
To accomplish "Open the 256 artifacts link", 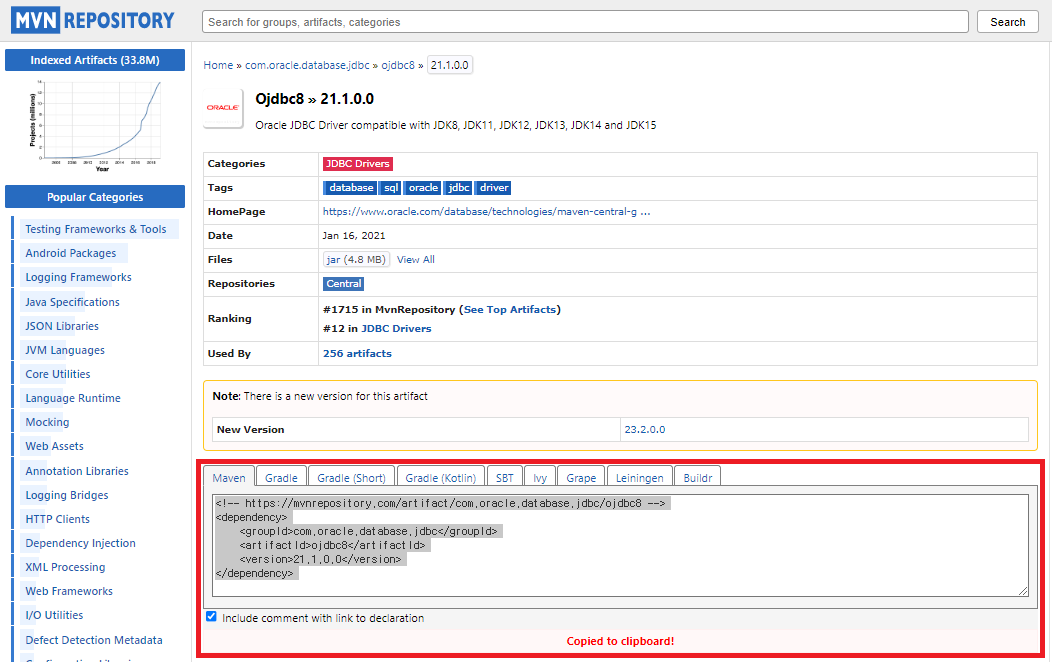I will [357, 353].
